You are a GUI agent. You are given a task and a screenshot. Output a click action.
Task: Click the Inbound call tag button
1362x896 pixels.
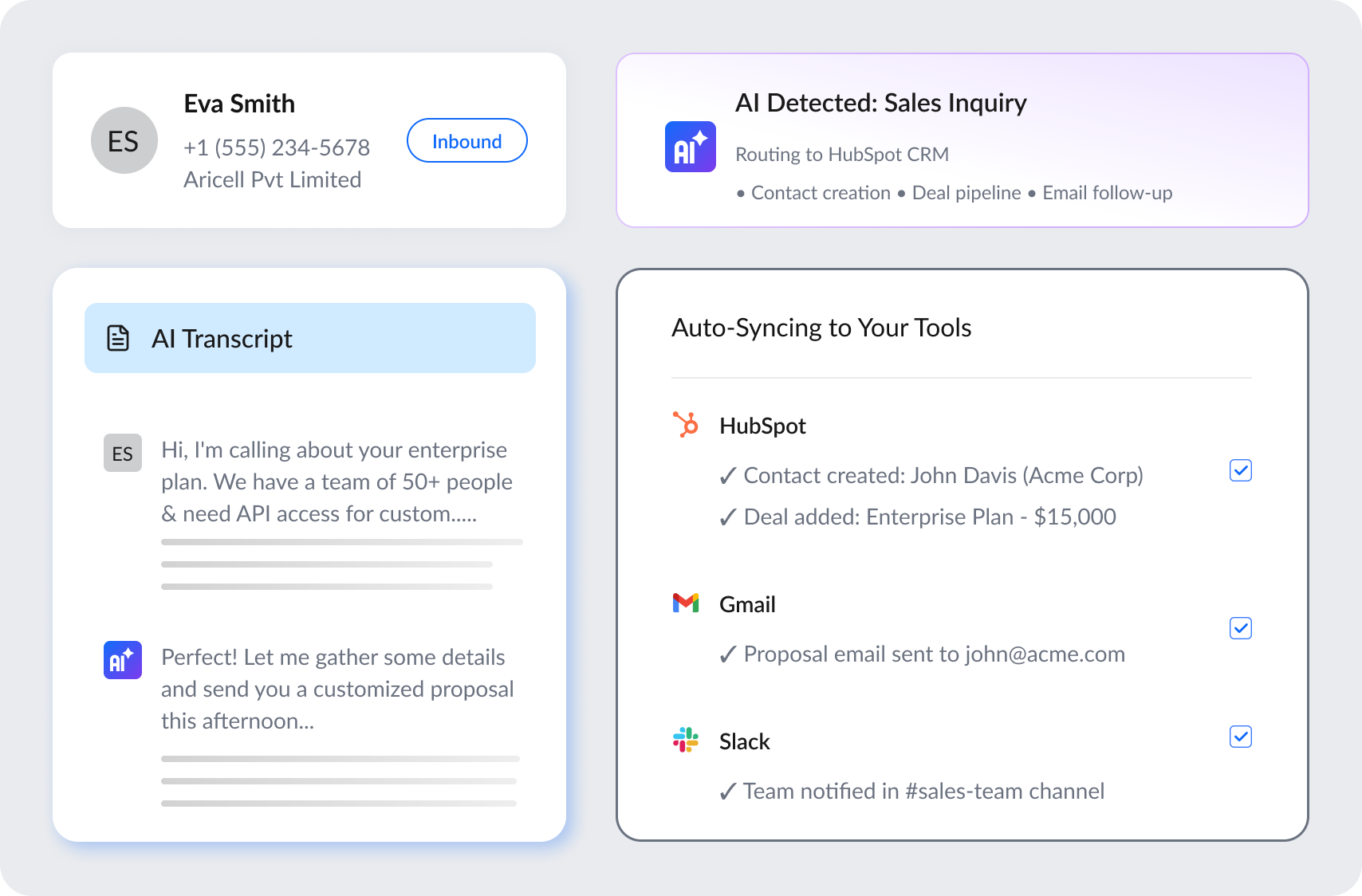[466, 141]
